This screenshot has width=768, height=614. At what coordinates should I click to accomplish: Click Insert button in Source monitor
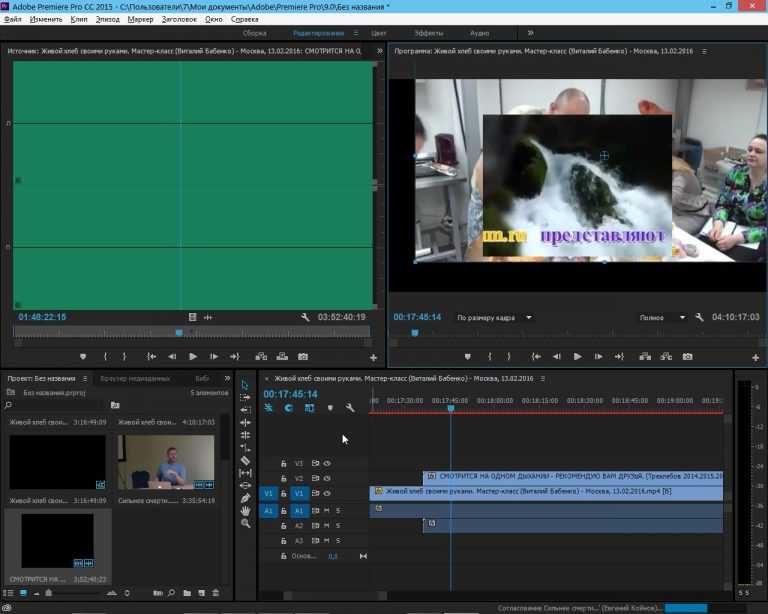click(x=261, y=357)
